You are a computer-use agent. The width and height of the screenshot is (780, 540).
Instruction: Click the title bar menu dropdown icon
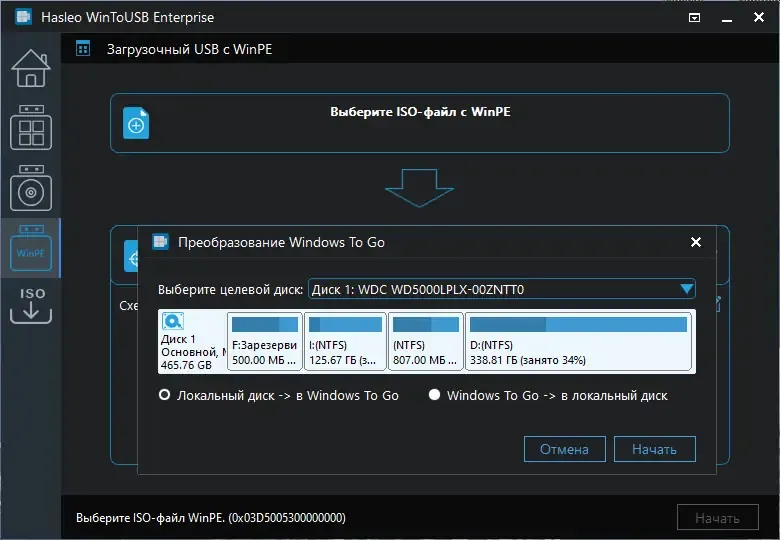tap(695, 18)
